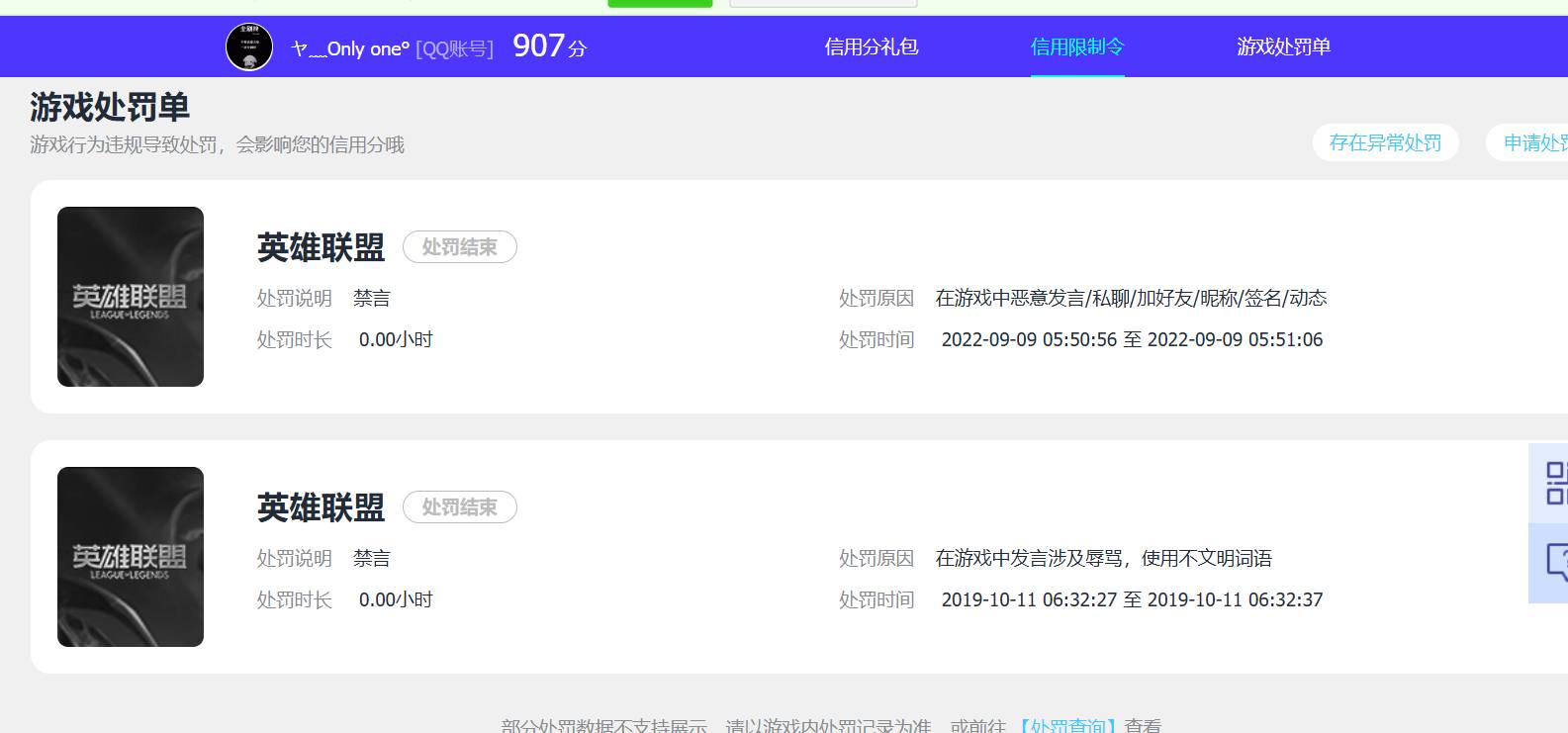Click the partially visible 申请处罚 button
Screen dimensions: 1568x733
[1533, 142]
